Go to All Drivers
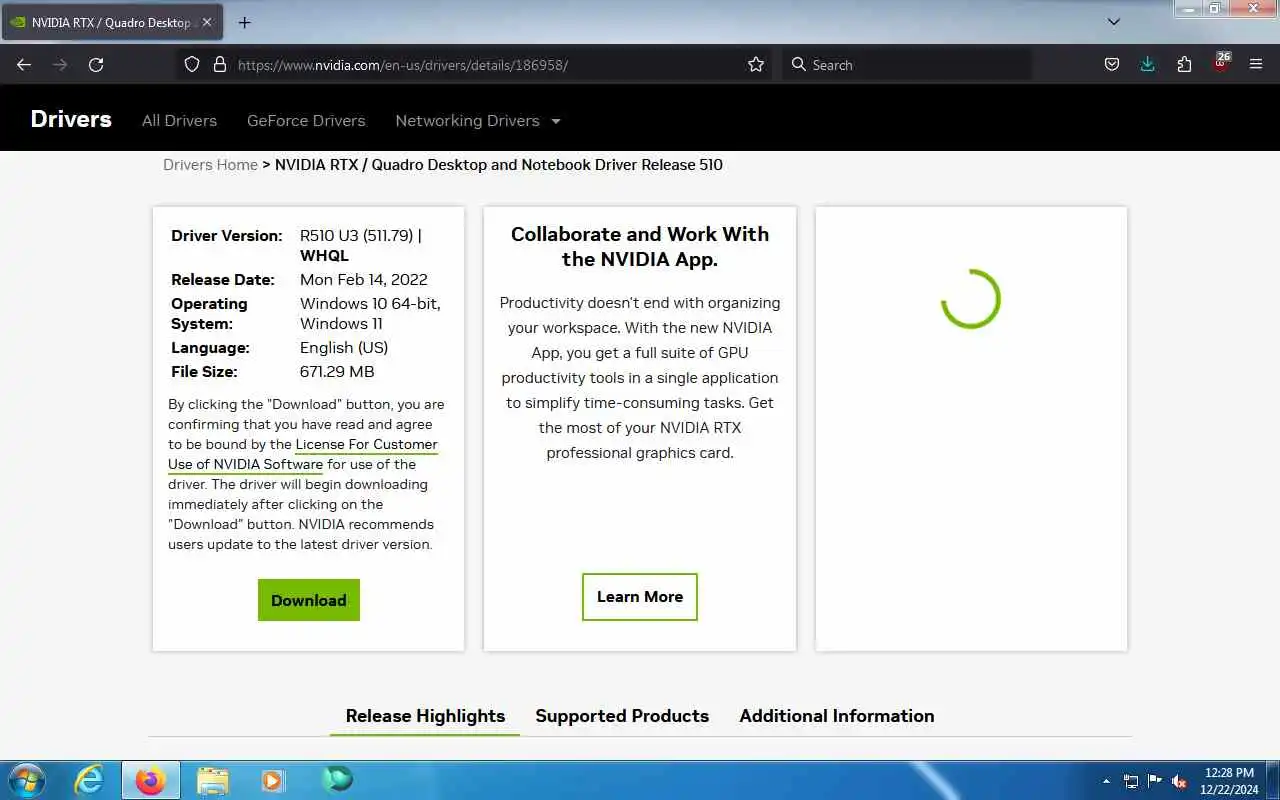This screenshot has width=1280, height=800. 179,120
